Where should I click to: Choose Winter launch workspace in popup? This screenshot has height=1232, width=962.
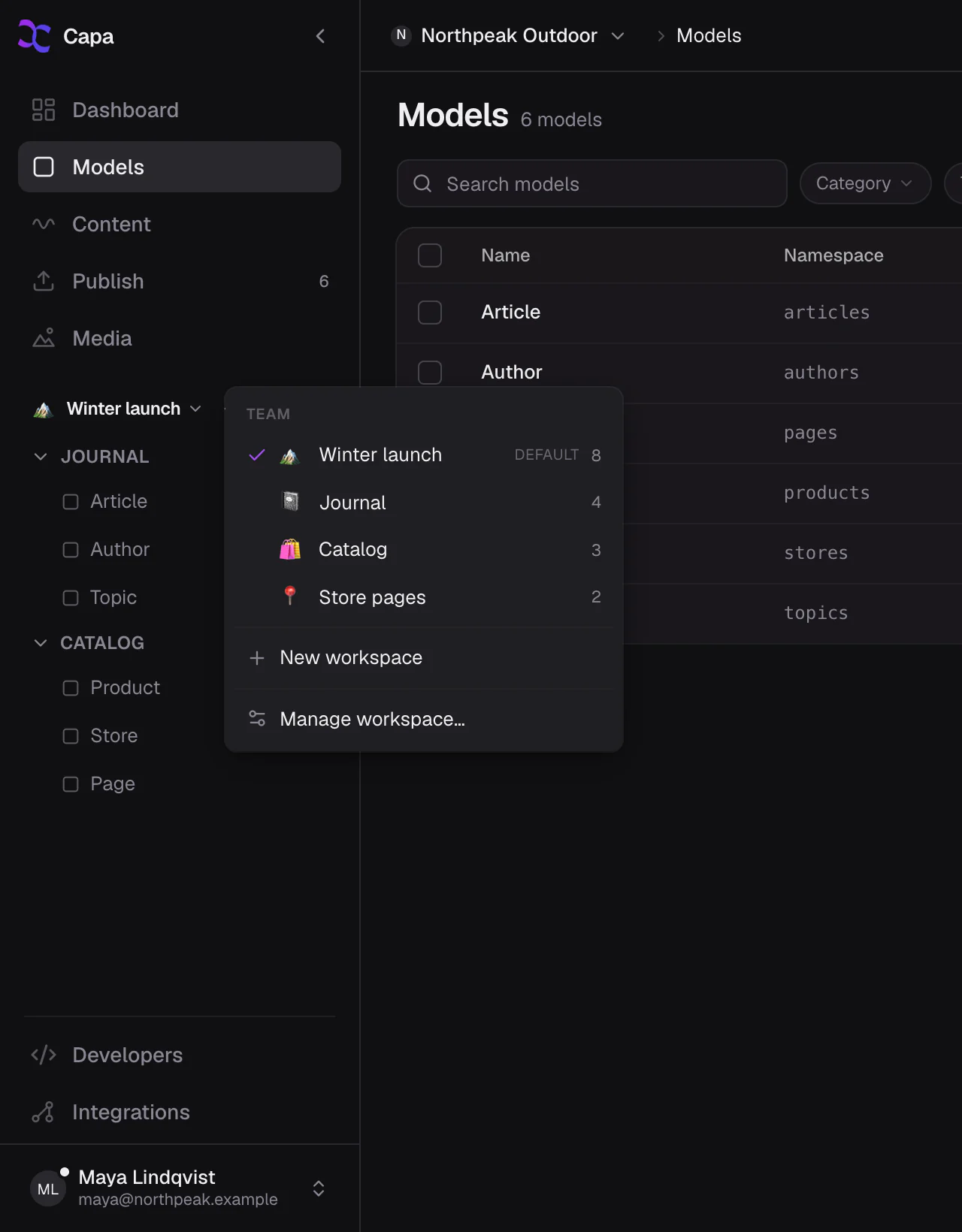pyautogui.click(x=424, y=454)
